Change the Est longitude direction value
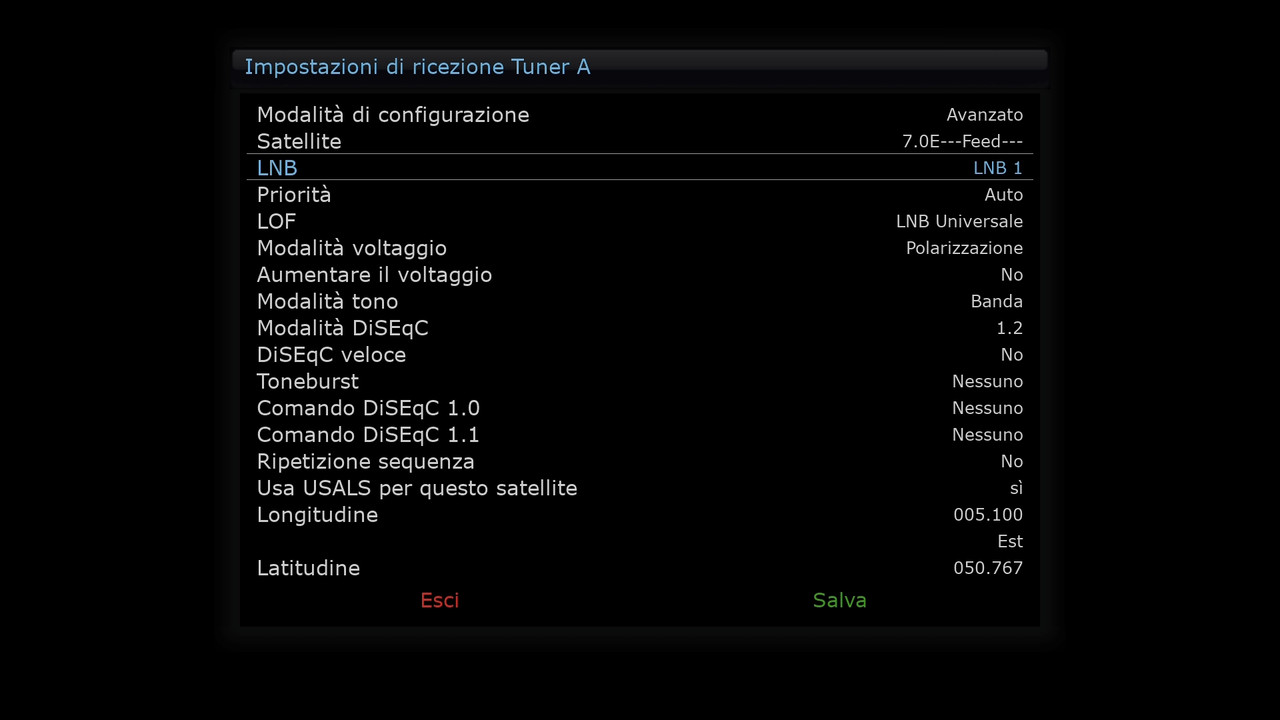The image size is (1280, 720). [x=1010, y=541]
